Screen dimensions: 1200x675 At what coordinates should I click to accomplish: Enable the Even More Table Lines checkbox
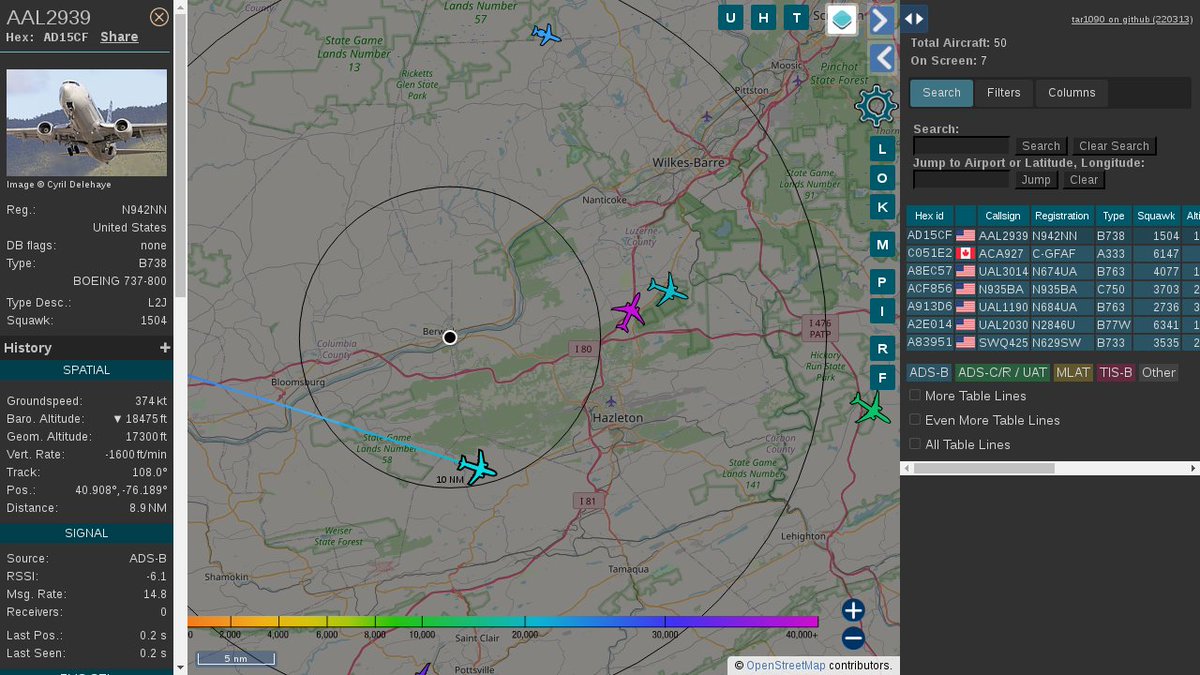(x=914, y=420)
